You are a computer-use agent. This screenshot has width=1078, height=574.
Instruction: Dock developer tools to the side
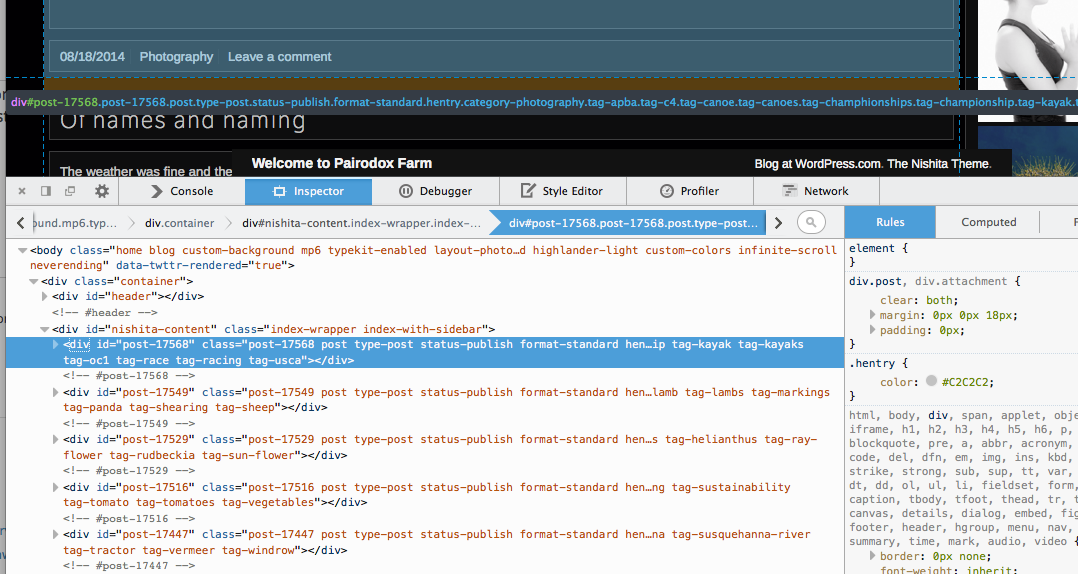click(46, 191)
